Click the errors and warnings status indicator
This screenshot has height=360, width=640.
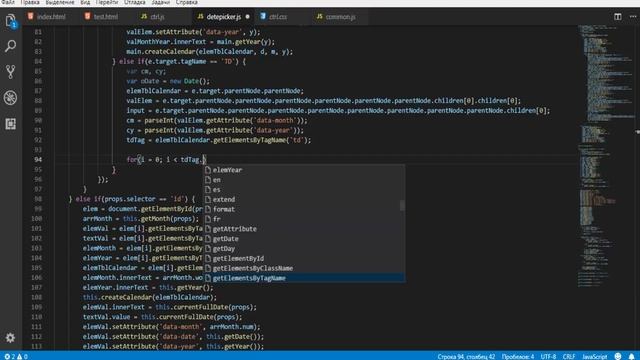tap(16, 356)
